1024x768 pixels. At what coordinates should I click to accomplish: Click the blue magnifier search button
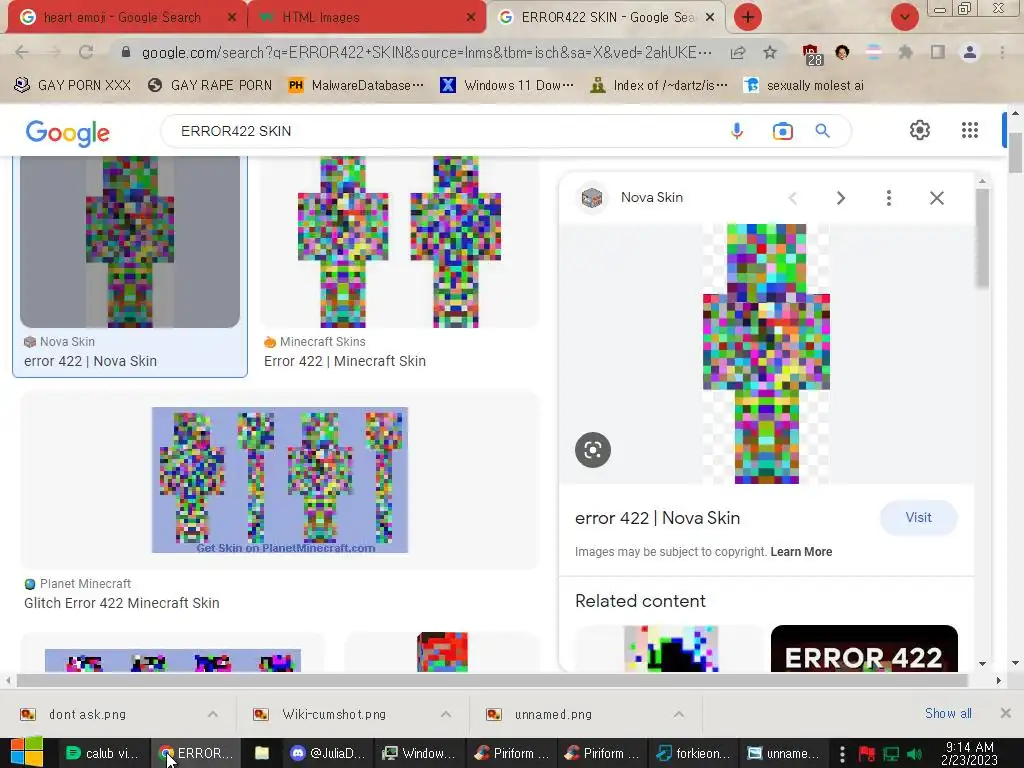coord(822,131)
